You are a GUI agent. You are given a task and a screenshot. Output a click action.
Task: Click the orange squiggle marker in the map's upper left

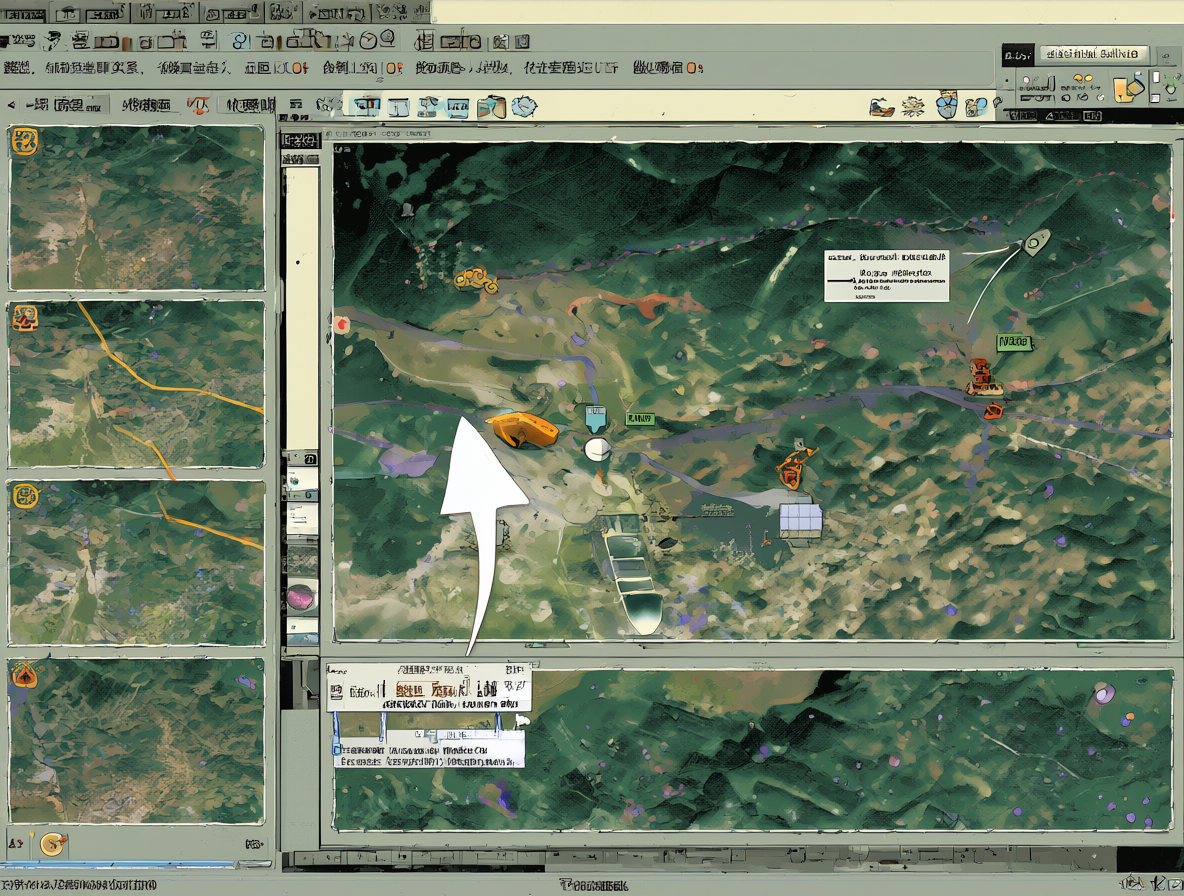tap(476, 281)
